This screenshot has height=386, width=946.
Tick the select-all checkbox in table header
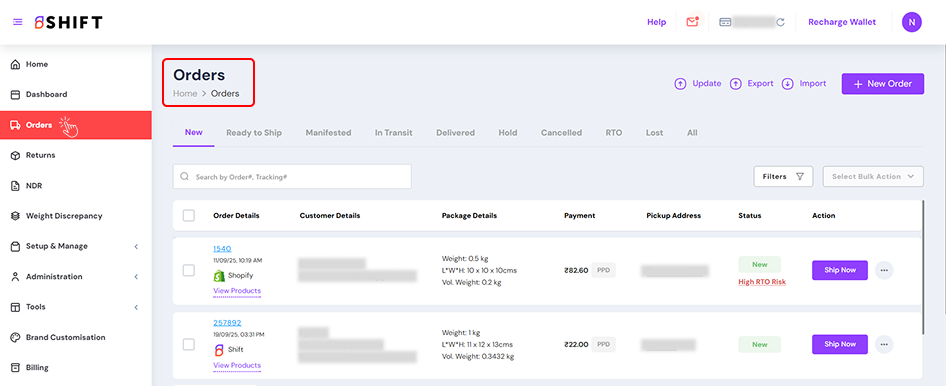click(x=189, y=215)
